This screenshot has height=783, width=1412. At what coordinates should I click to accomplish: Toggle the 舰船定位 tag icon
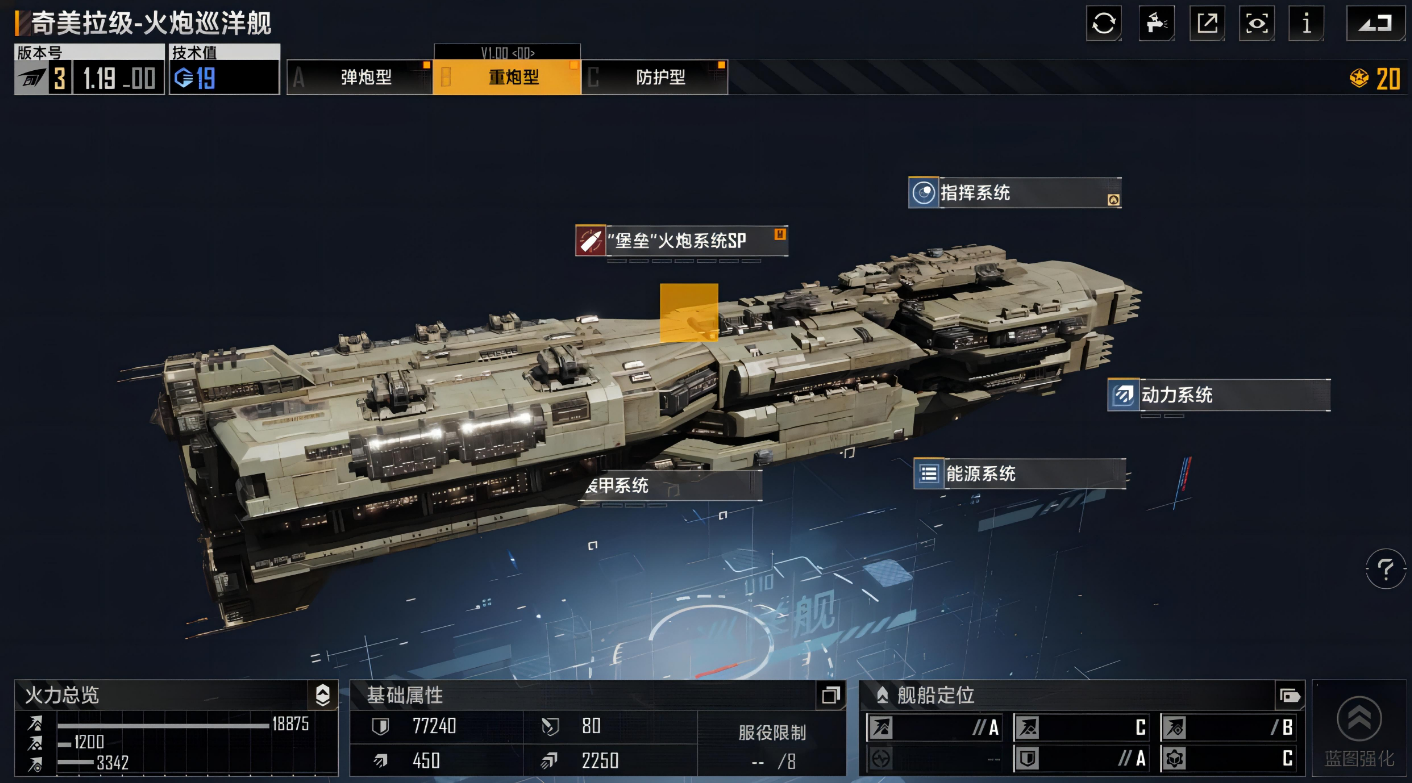(x=1290, y=695)
